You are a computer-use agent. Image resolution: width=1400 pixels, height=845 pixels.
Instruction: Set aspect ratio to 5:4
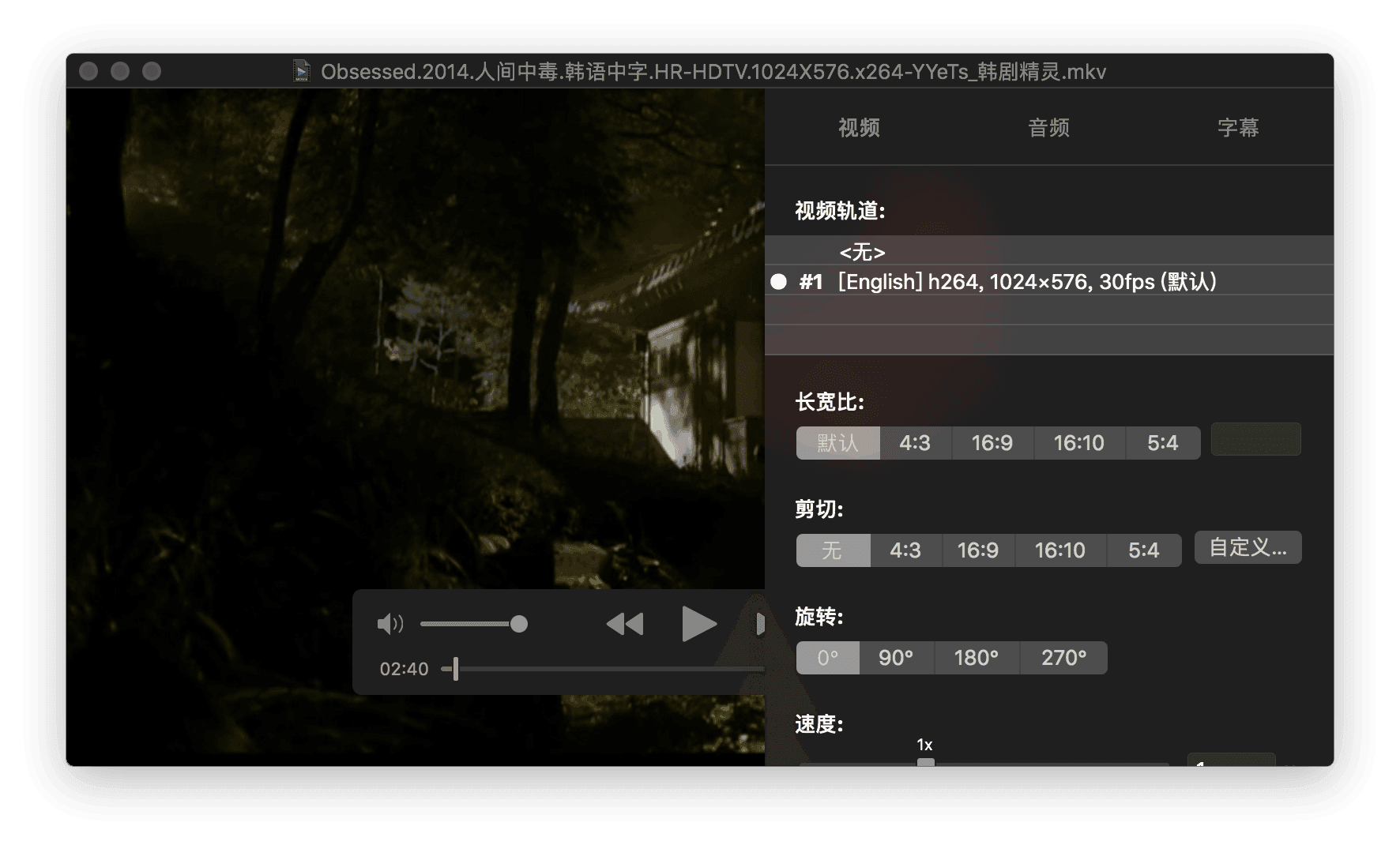point(1163,443)
